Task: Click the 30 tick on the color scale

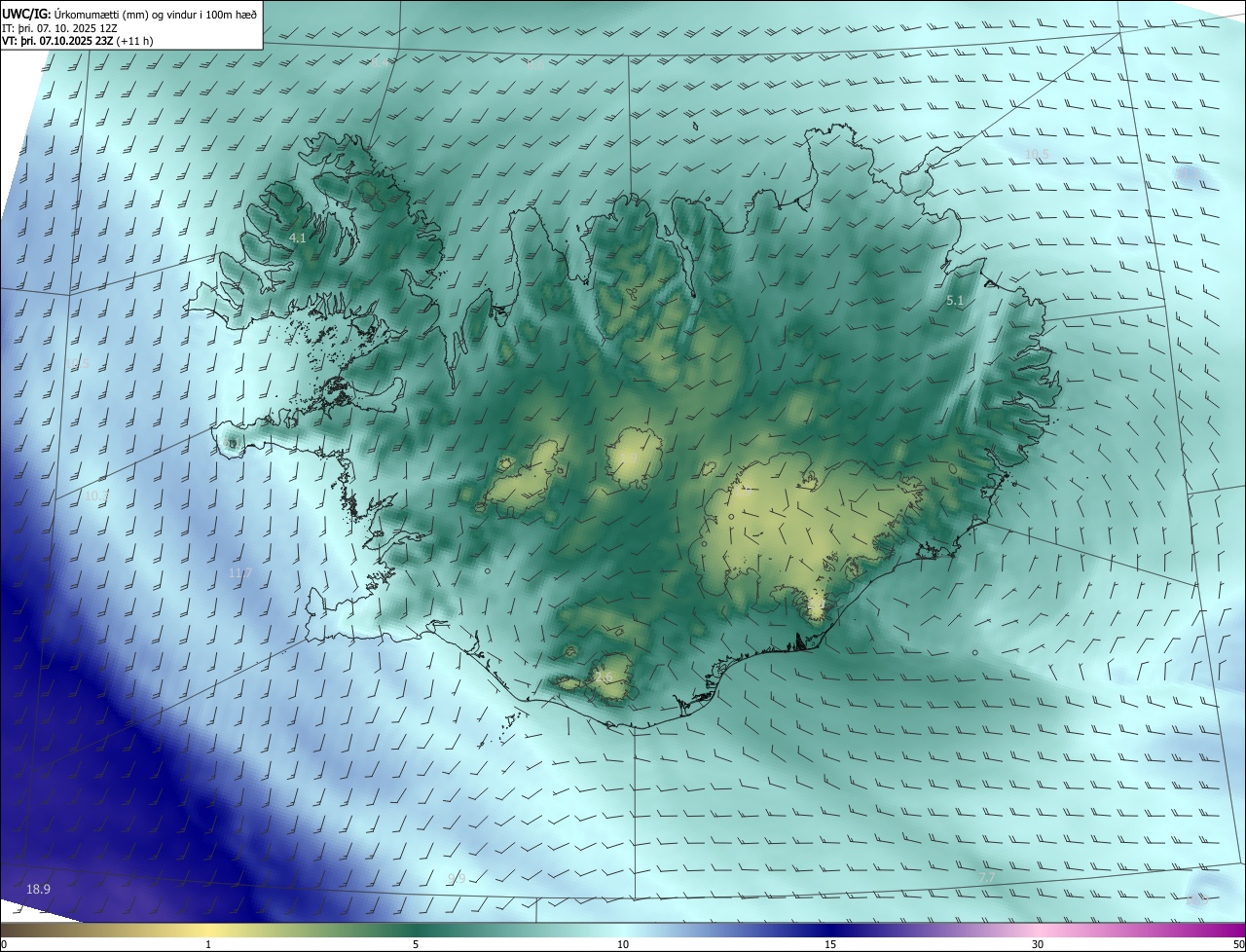Action: tap(1038, 945)
